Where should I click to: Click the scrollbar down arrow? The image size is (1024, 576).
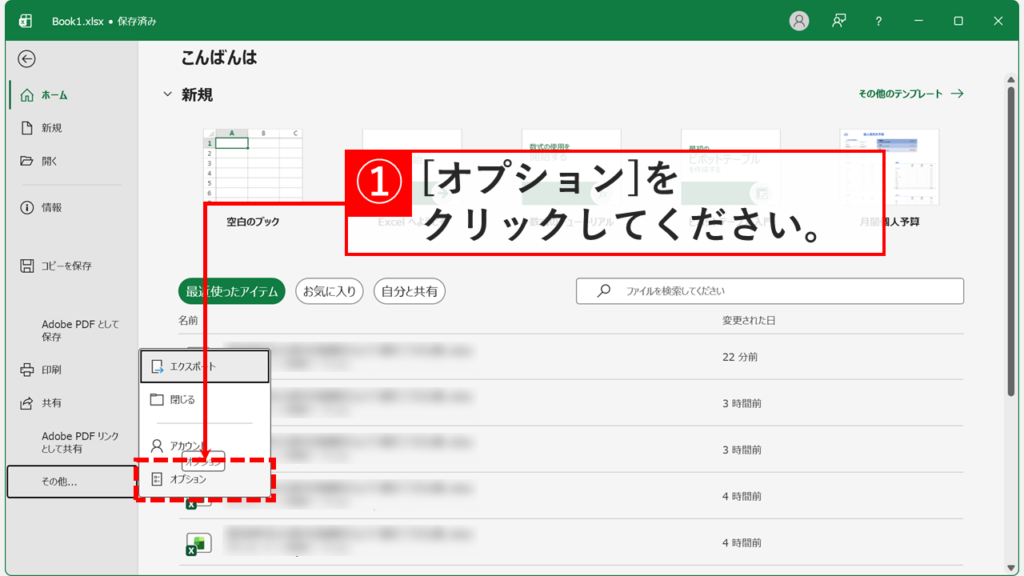pyautogui.click(x=1011, y=568)
